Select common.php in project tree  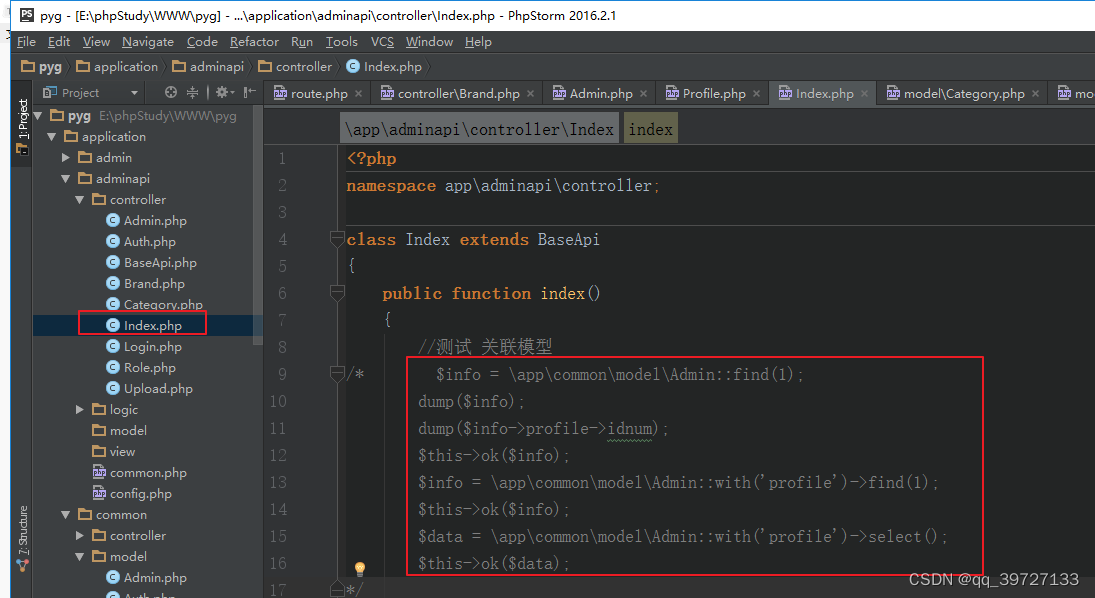pos(140,472)
